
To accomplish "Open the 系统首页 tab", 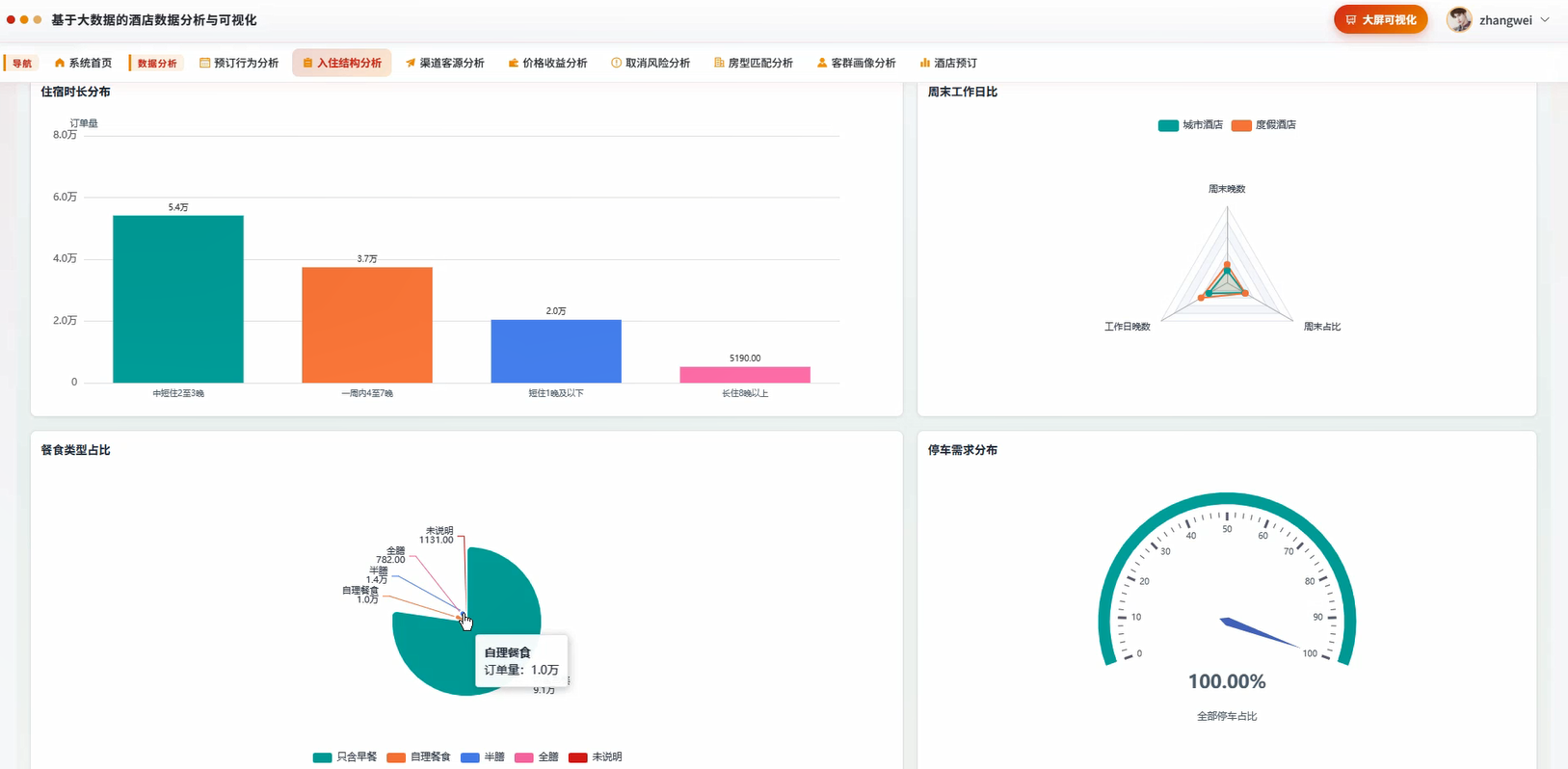I will click(x=83, y=63).
